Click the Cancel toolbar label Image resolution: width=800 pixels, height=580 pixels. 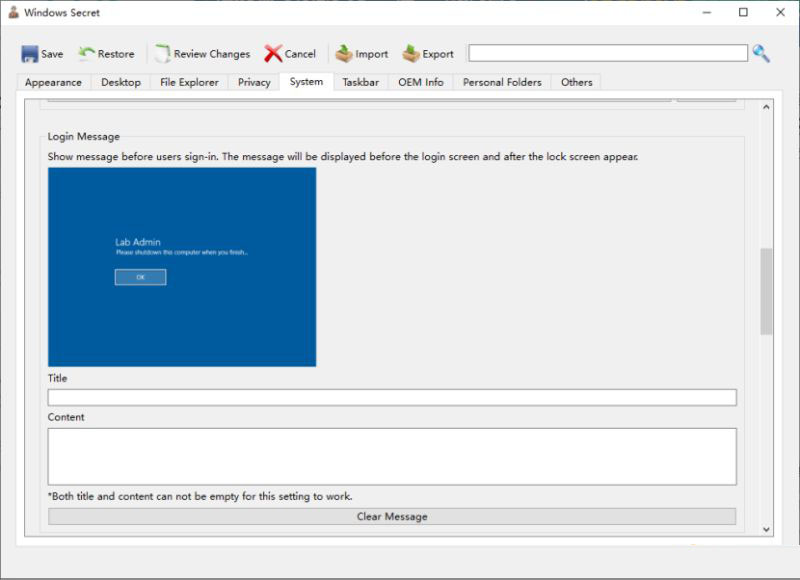click(300, 54)
